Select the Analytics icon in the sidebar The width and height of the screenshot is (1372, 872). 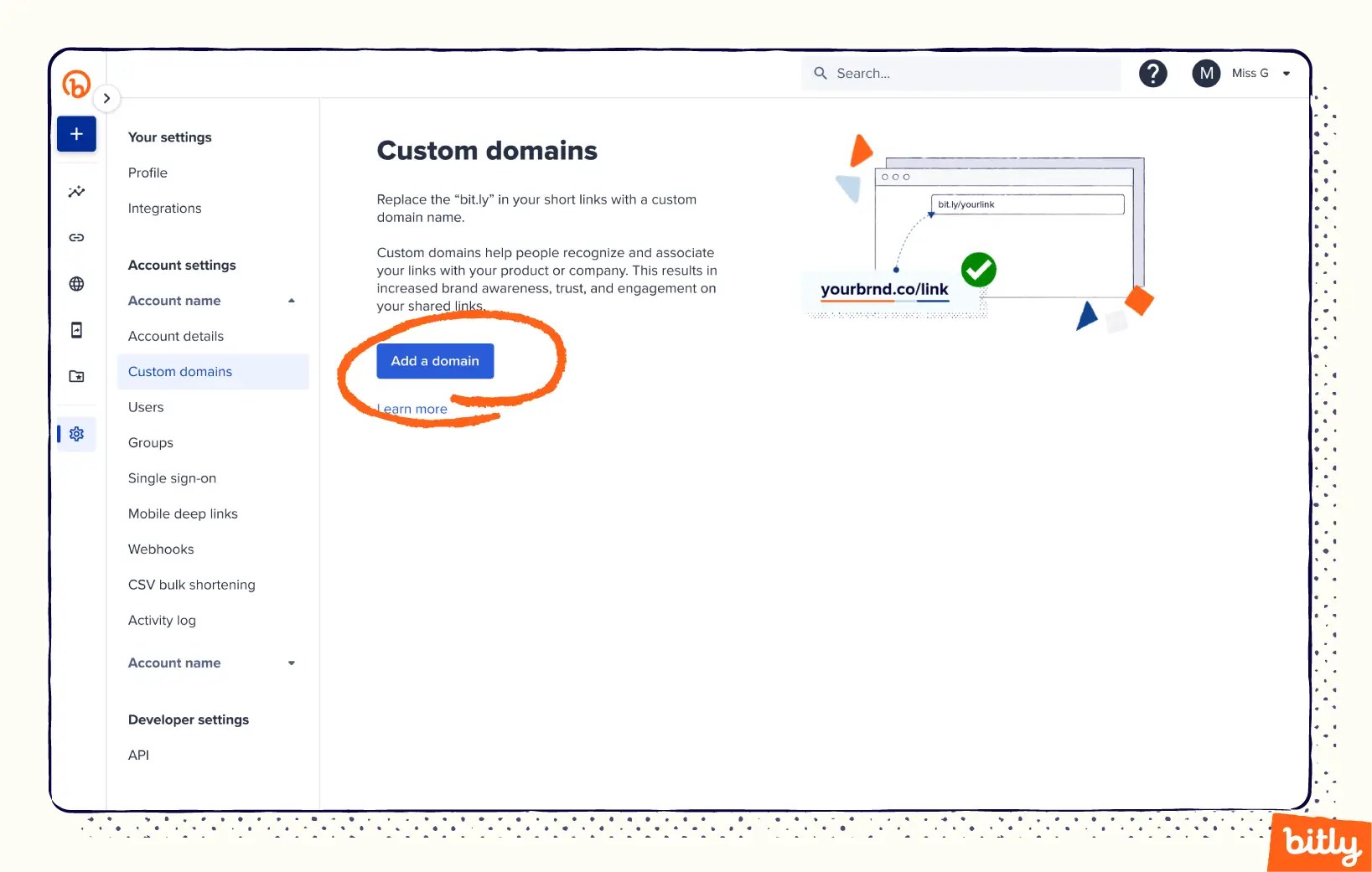(76, 191)
